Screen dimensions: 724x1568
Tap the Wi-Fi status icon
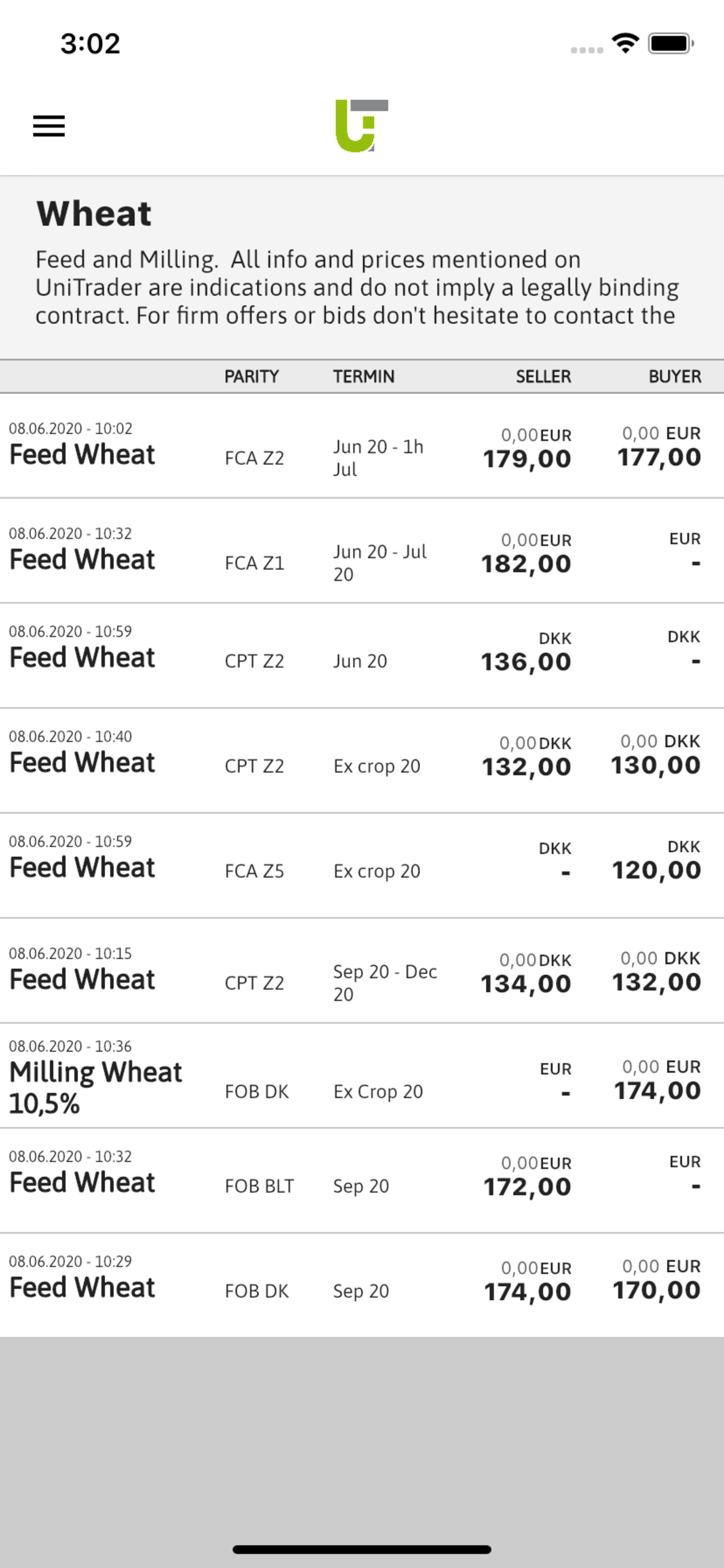click(625, 43)
